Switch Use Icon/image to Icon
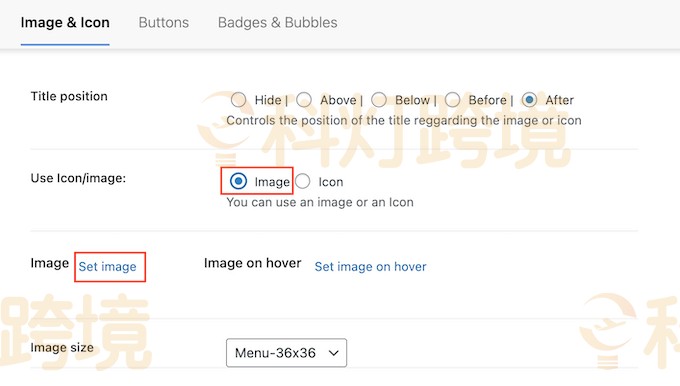This screenshot has width=680, height=386. coord(302,181)
